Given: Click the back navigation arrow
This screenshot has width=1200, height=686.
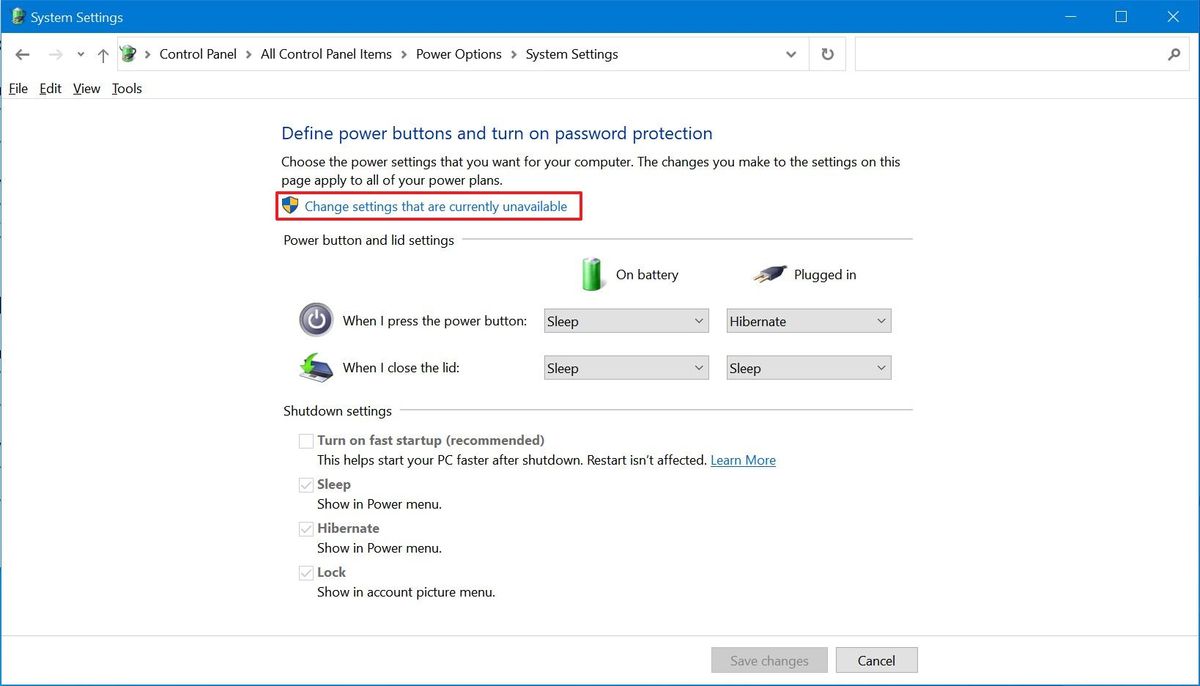Looking at the screenshot, I should click(22, 54).
